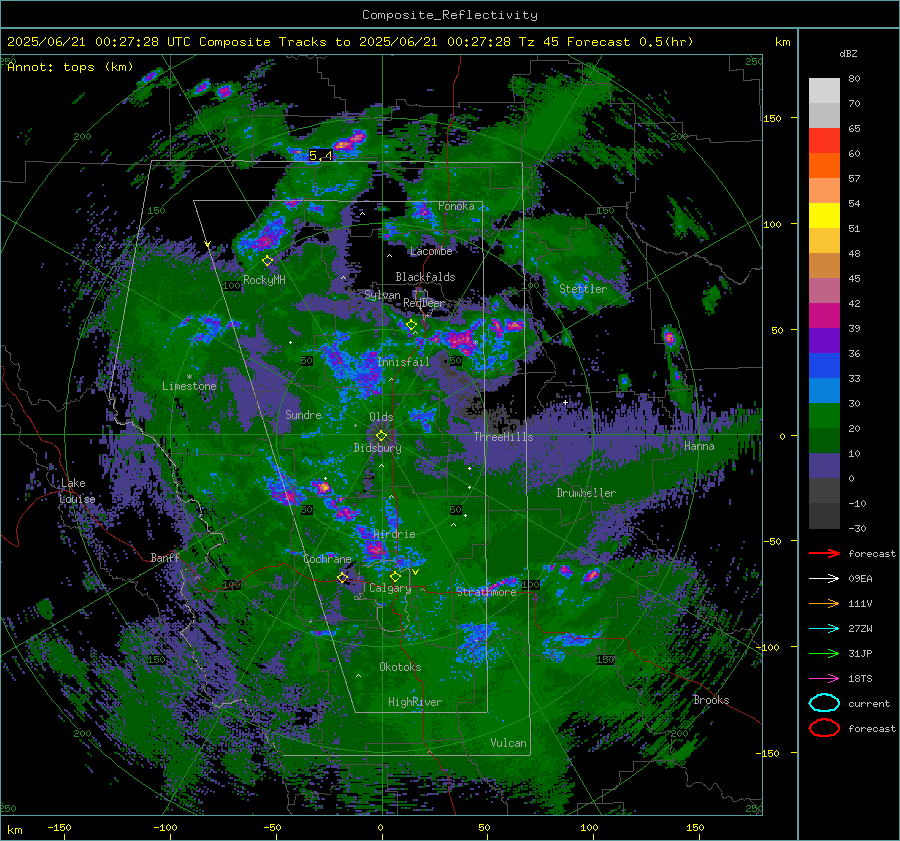Click the RockyMH label
Image resolution: width=900 pixels, height=841 pixels.
click(264, 280)
